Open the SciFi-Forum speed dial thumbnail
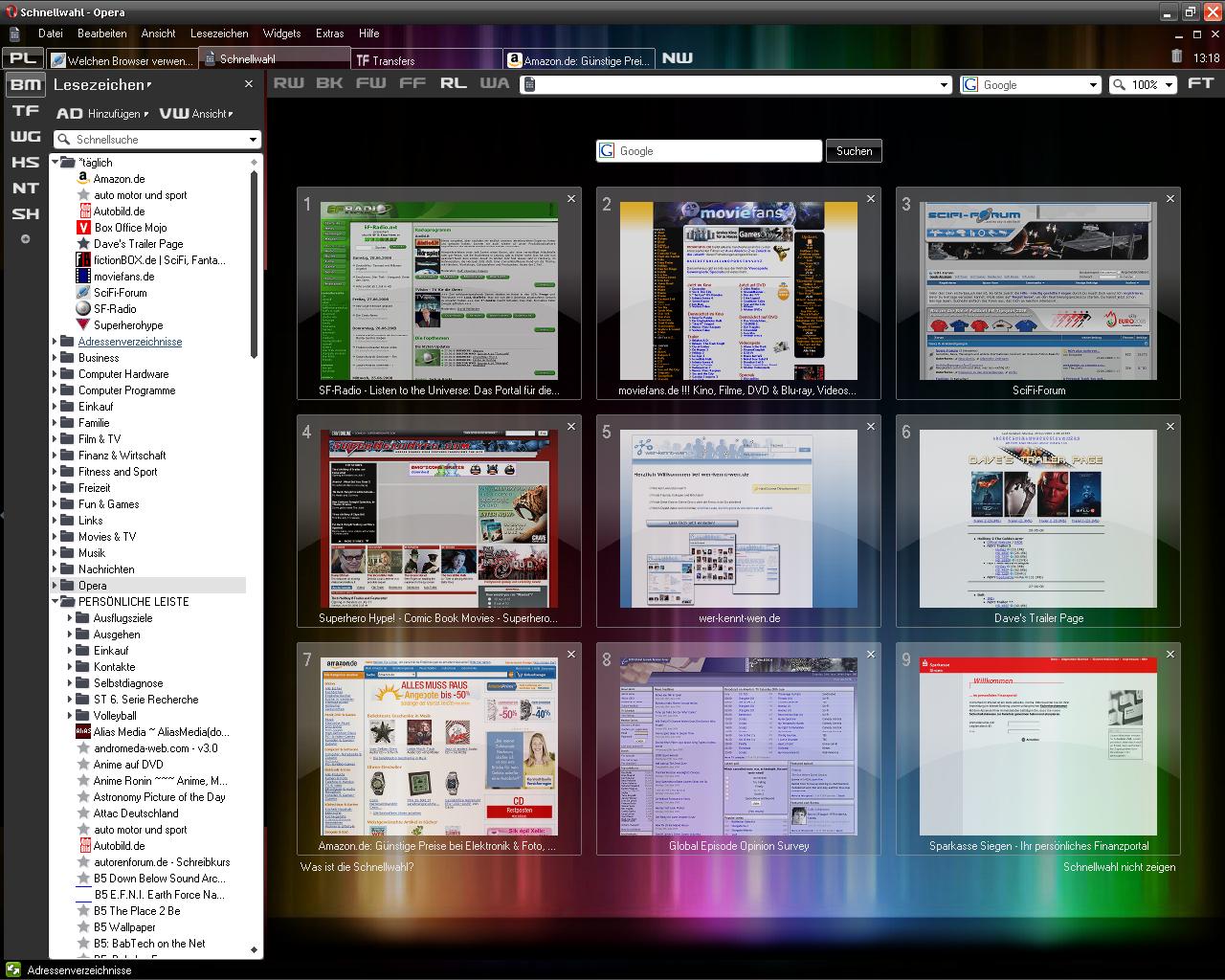1225x980 pixels. 1038,292
